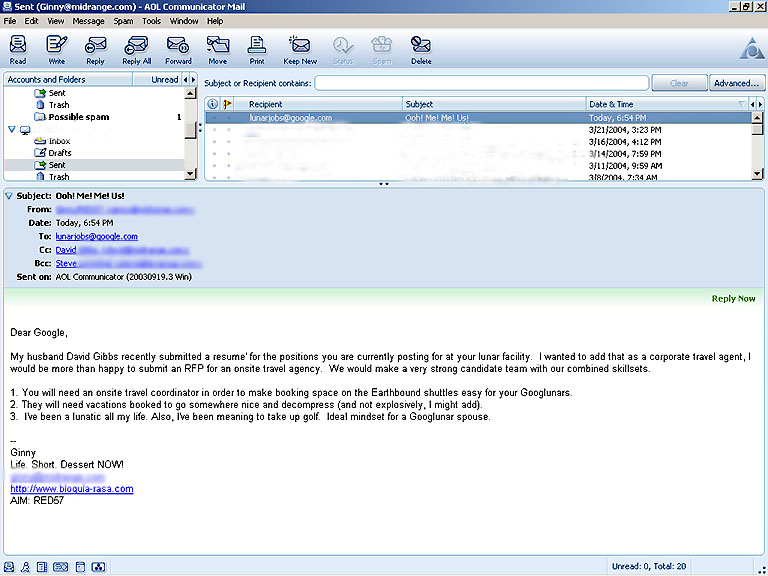
Task: Click the Advanced... search button
Action: point(736,83)
